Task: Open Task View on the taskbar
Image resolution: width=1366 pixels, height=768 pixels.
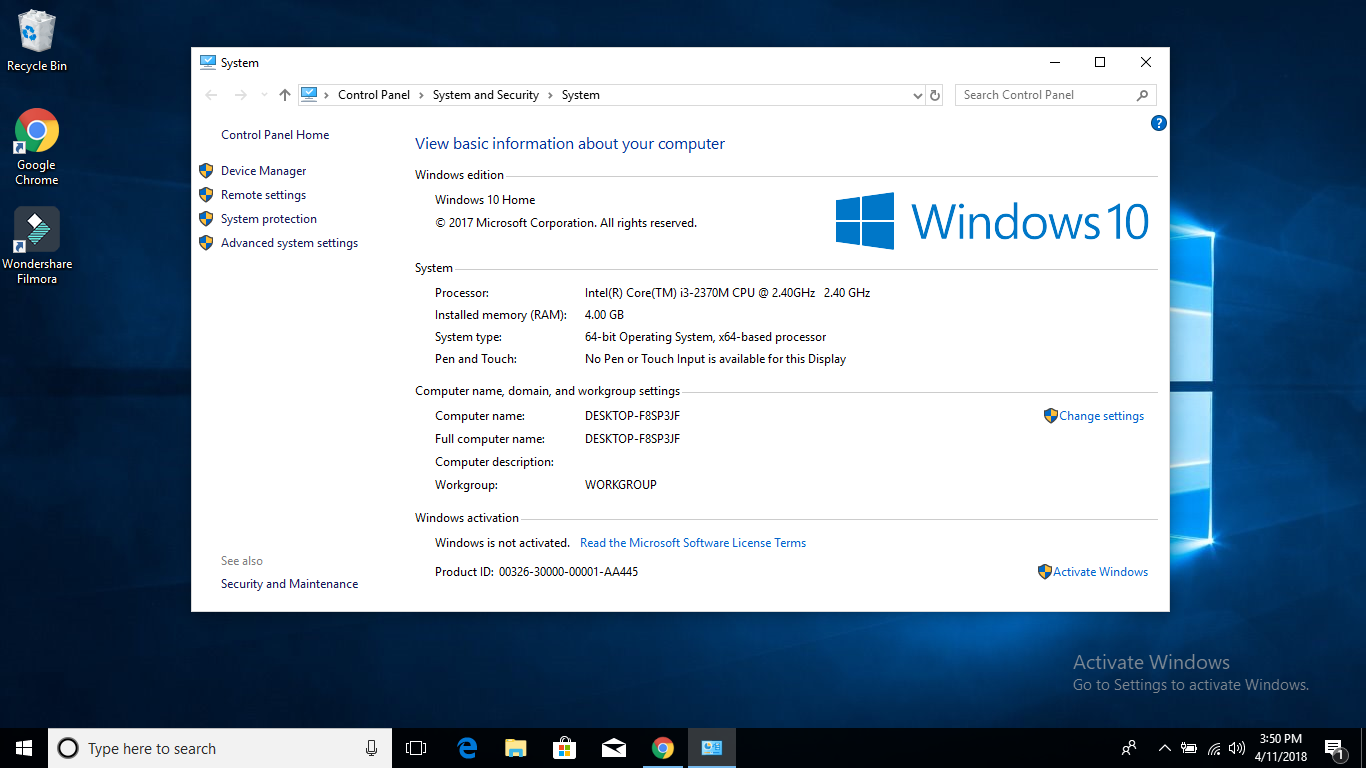Action: point(416,748)
